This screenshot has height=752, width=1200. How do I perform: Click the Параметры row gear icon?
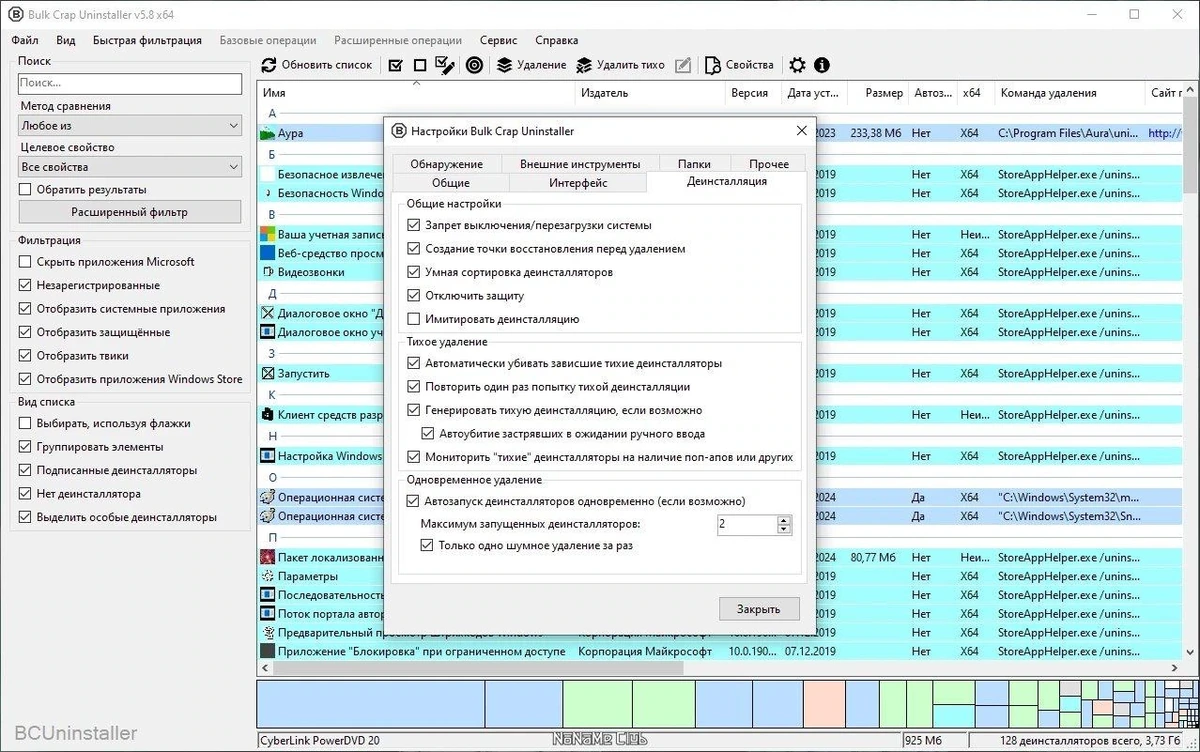tap(267, 576)
